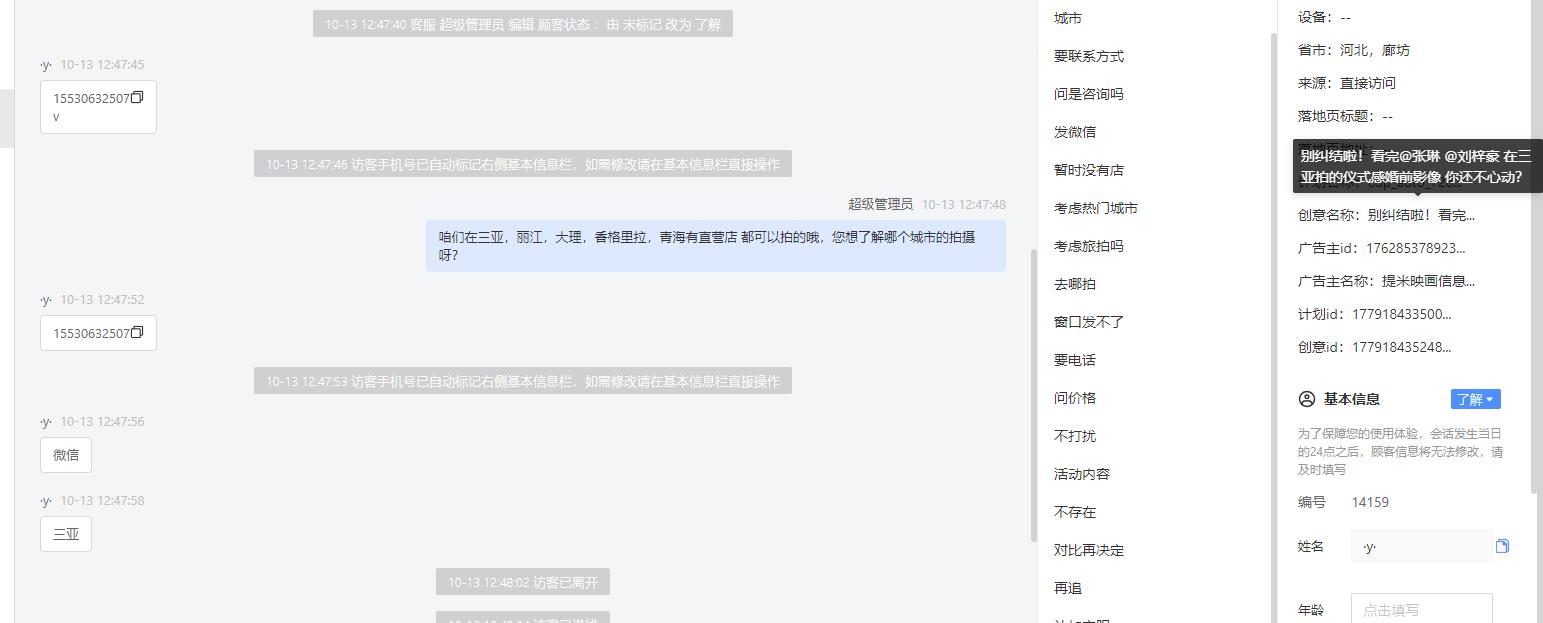Select the 考虑热门城市 quick reply
Image resolution: width=1543 pixels, height=623 pixels.
1096,208
